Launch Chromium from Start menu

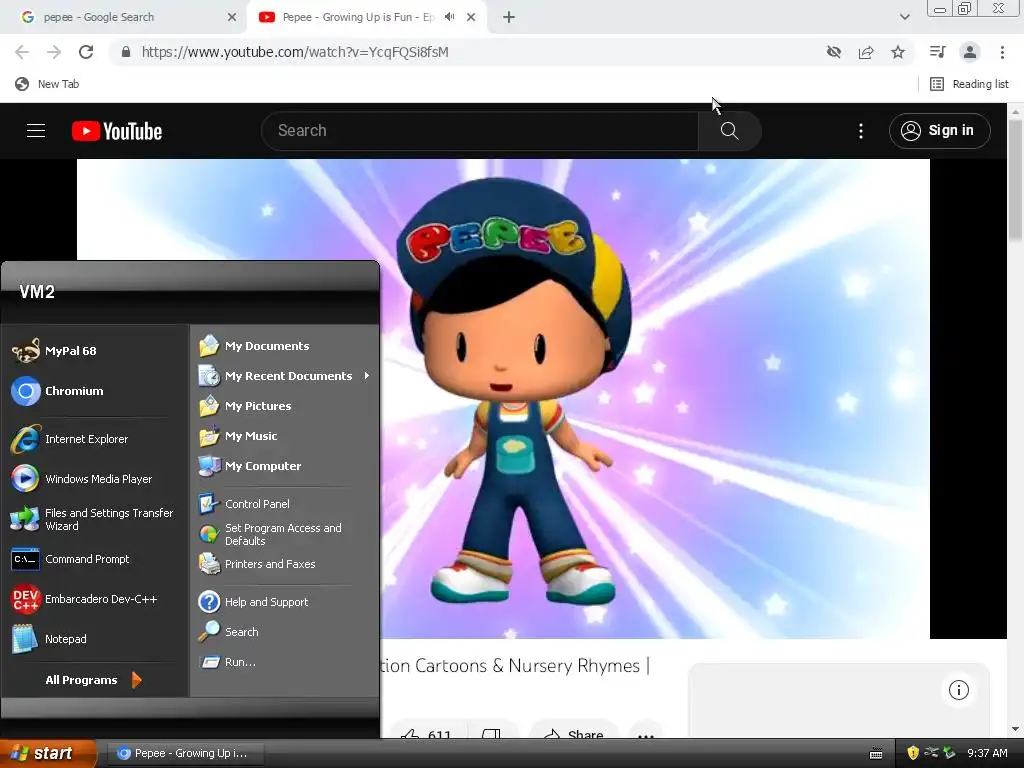(95, 391)
